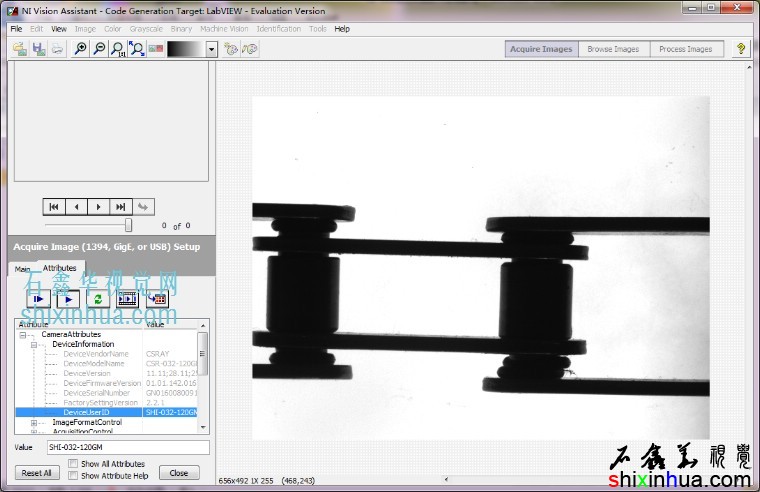
Task: Click the Sequence Acquisition filmstrip icon
Action: point(127,300)
